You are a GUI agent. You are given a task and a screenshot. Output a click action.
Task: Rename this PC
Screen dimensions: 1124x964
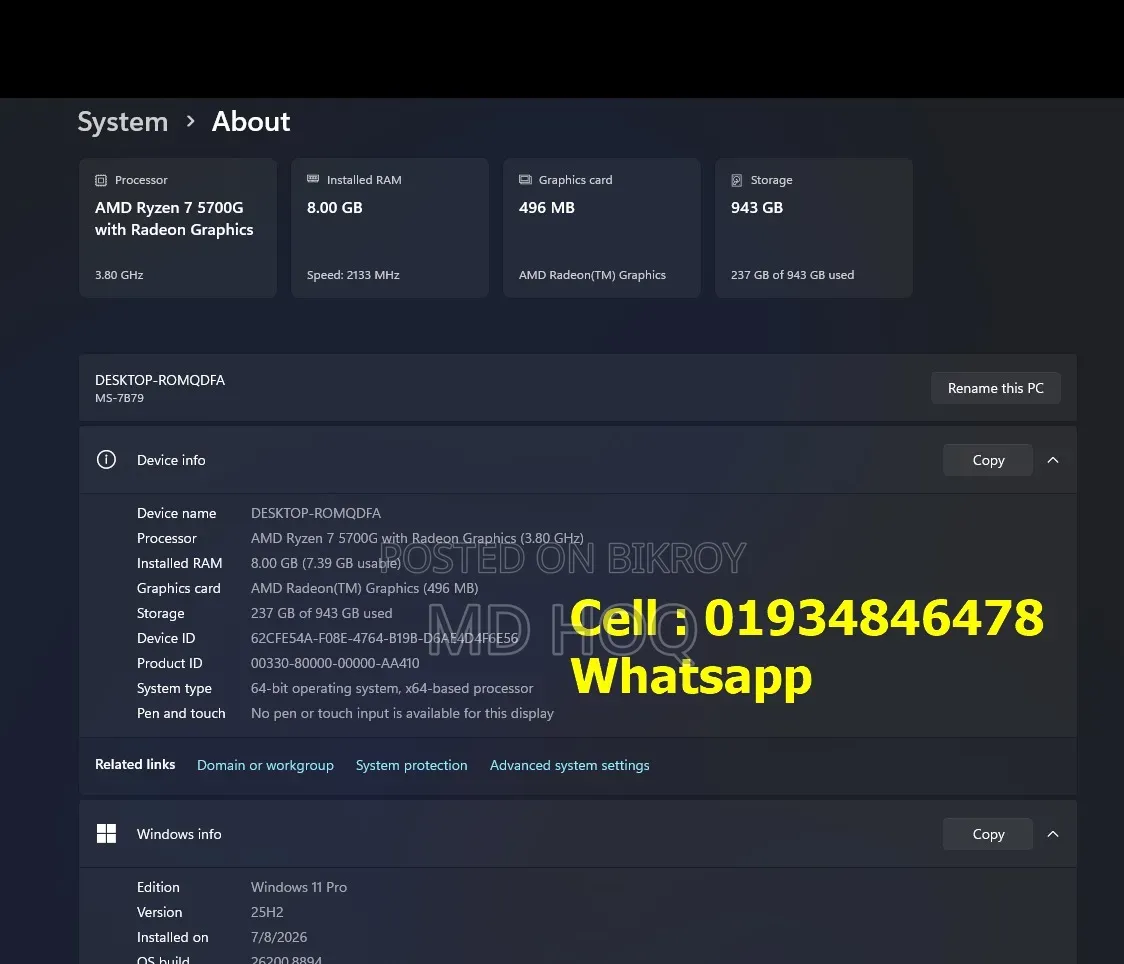[996, 388]
